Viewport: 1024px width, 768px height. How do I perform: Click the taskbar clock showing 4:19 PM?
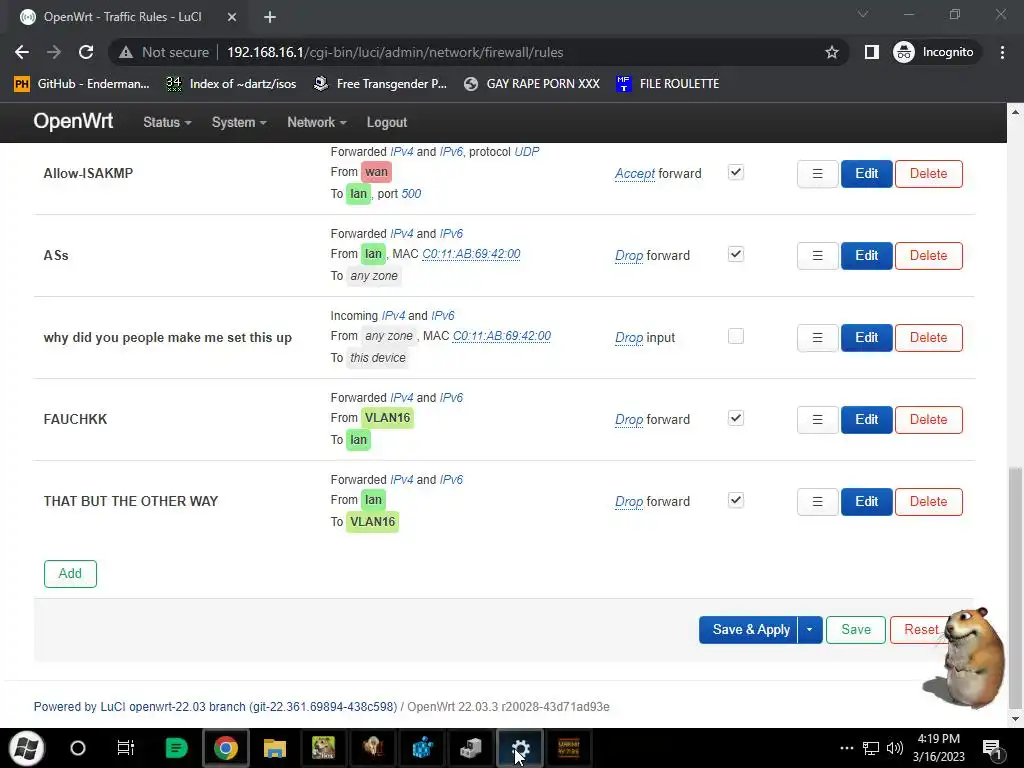pyautogui.click(x=938, y=748)
